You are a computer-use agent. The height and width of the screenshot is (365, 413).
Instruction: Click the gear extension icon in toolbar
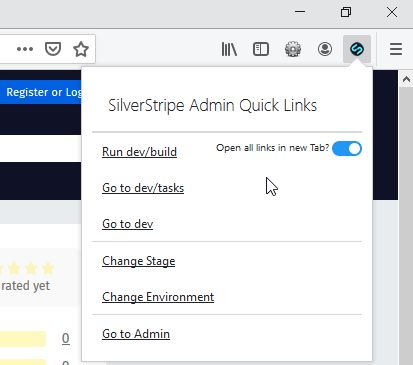pos(293,49)
